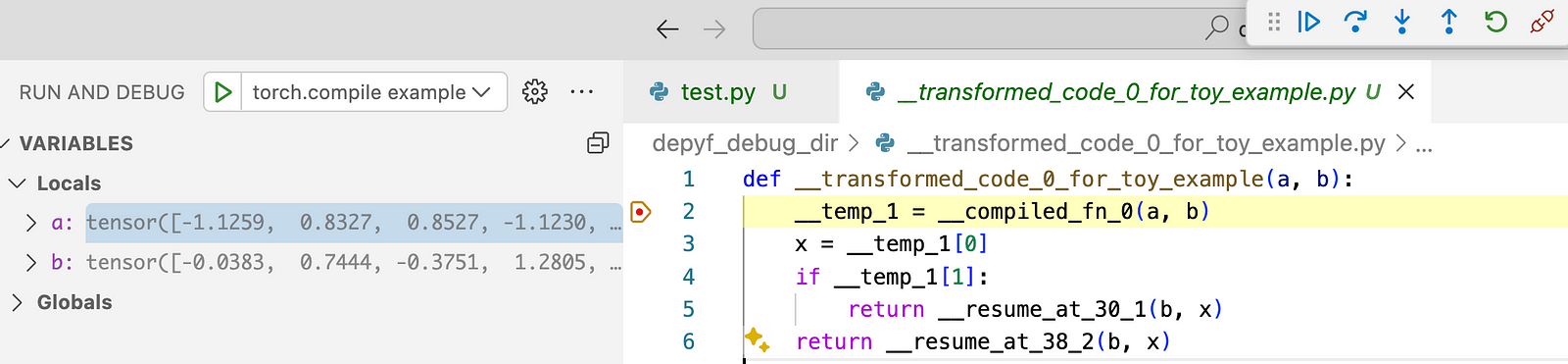
Task: Restart the debugging session
Action: point(1495,22)
